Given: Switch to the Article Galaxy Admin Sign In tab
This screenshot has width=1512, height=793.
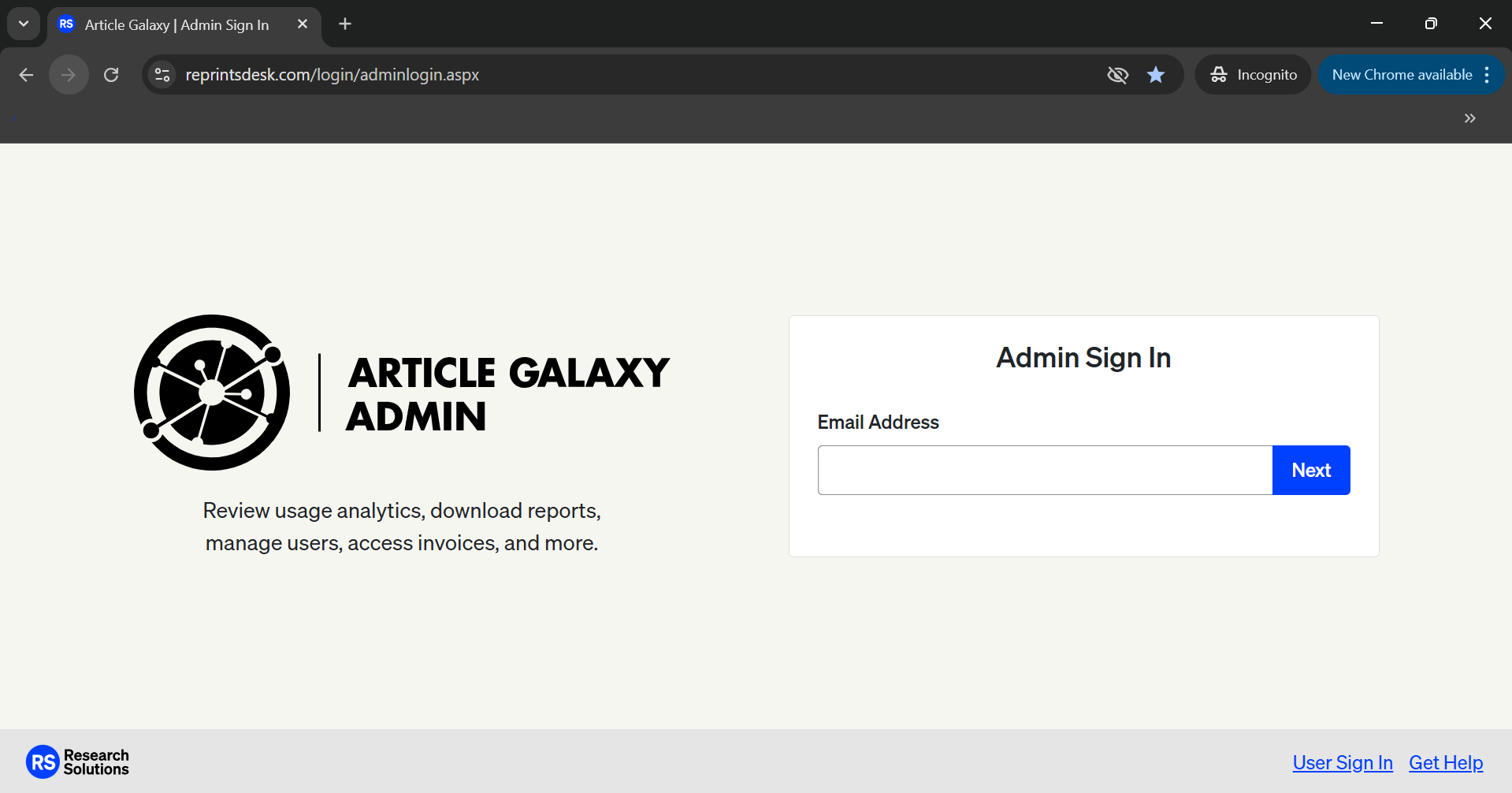Looking at the screenshot, I should (173, 24).
